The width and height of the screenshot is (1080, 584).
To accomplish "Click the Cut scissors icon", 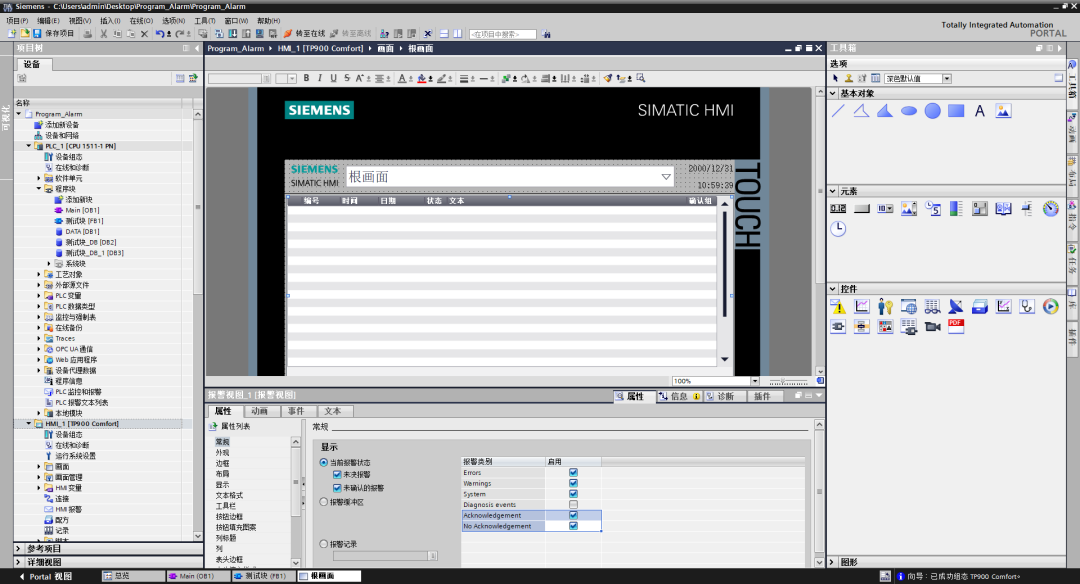I will coord(103,33).
